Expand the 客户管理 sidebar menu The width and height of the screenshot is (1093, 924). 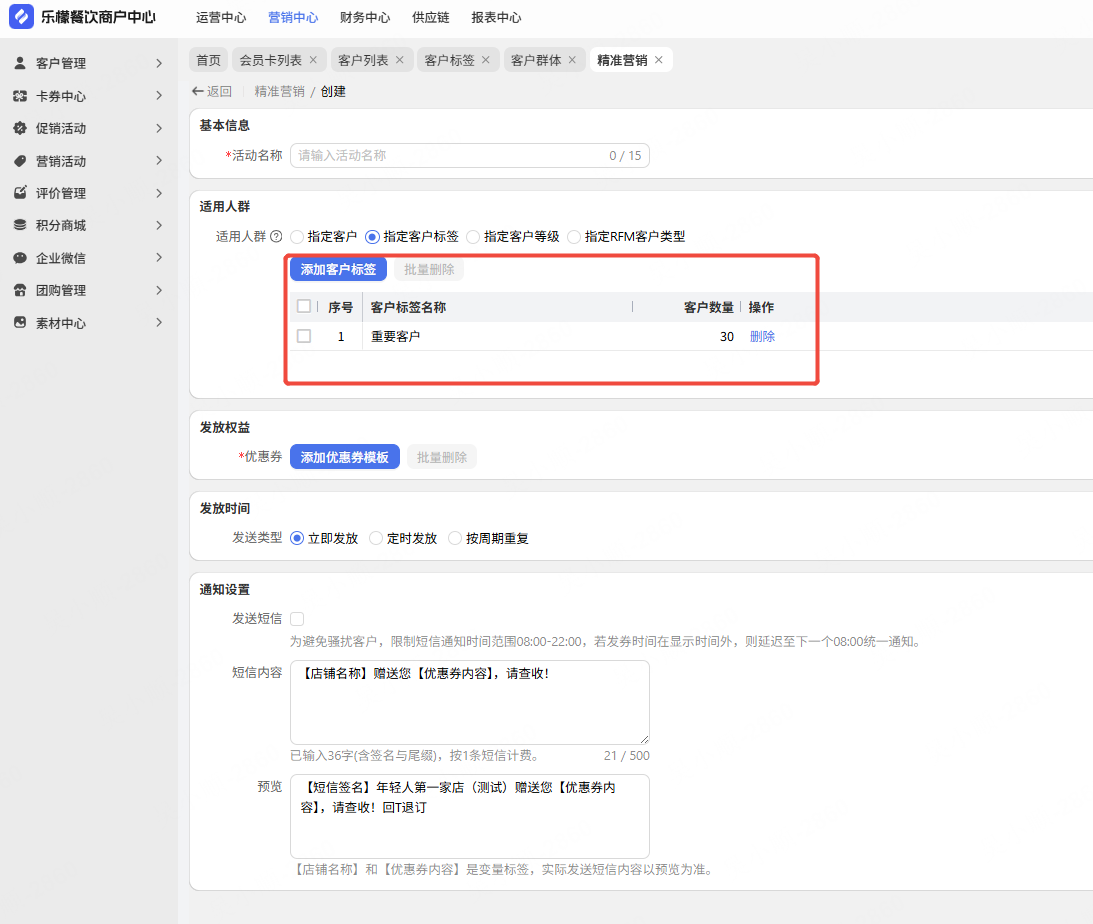(159, 63)
